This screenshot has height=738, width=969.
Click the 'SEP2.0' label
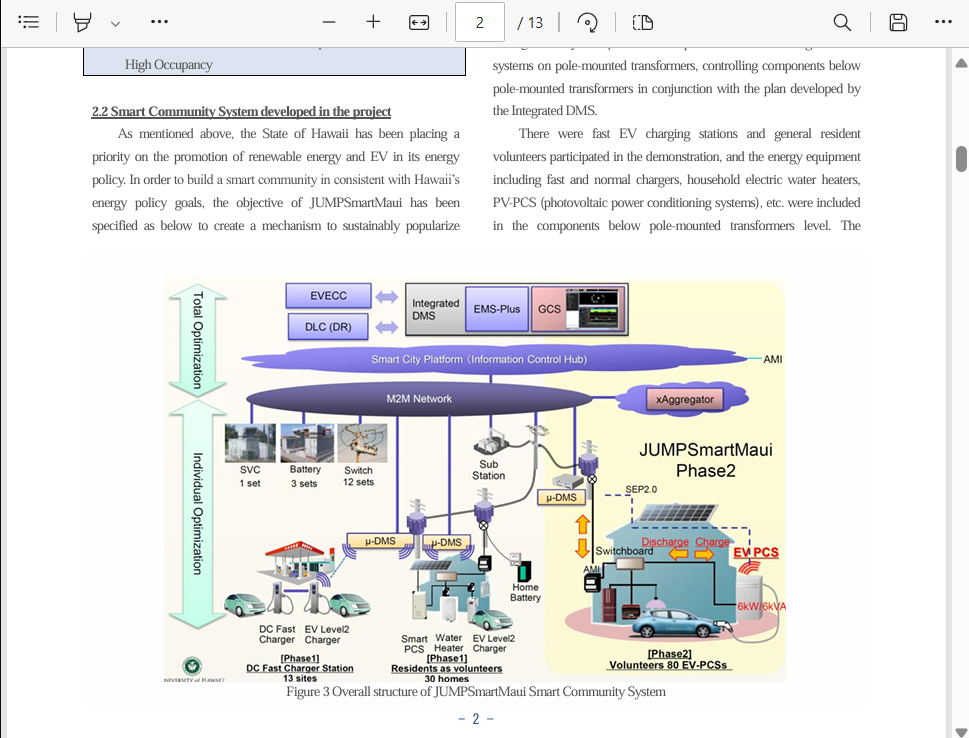(x=641, y=489)
